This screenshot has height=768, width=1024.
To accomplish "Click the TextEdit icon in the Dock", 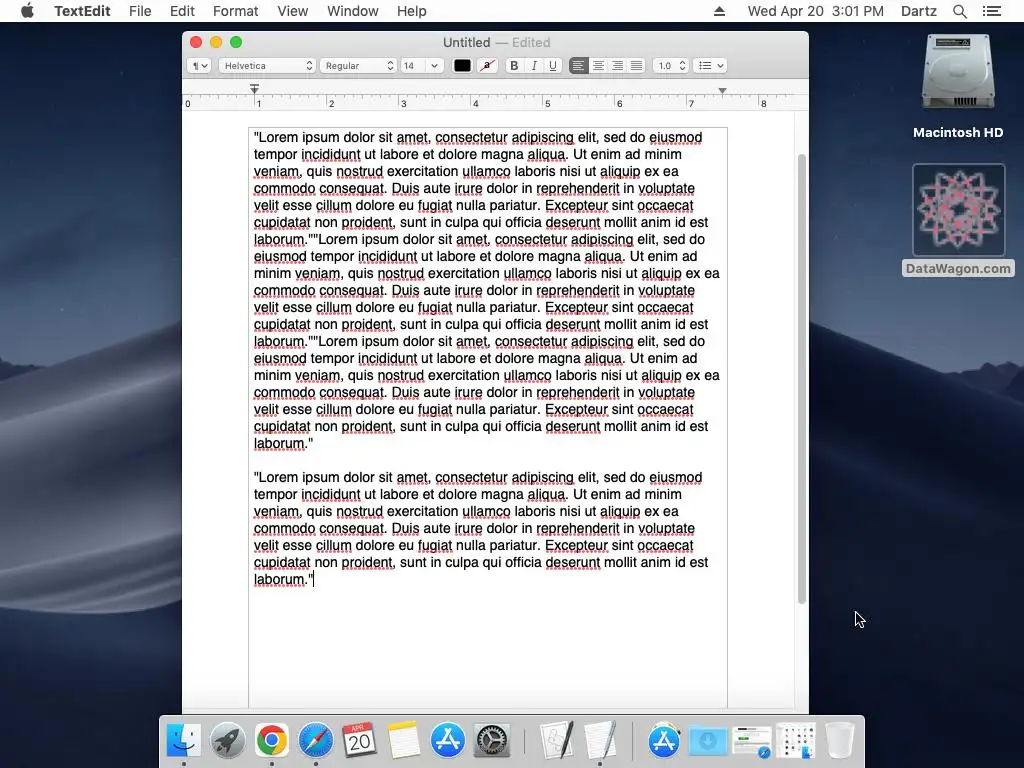I will [600, 741].
